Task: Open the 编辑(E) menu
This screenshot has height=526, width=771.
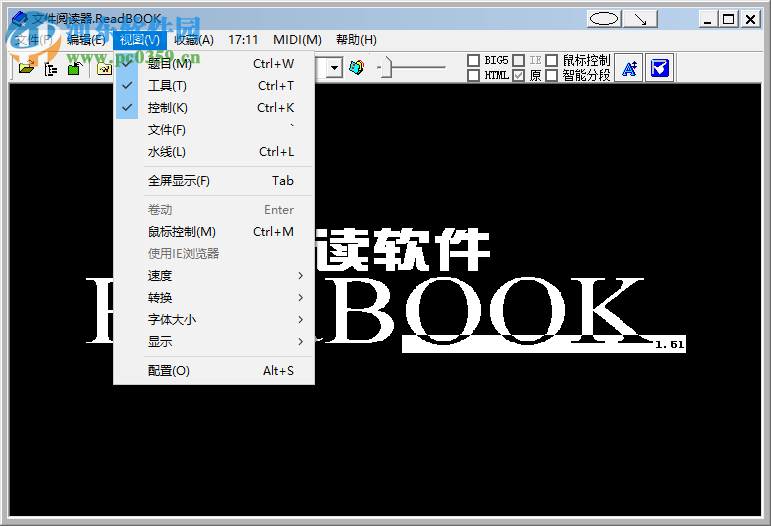Action: pyautogui.click(x=87, y=40)
